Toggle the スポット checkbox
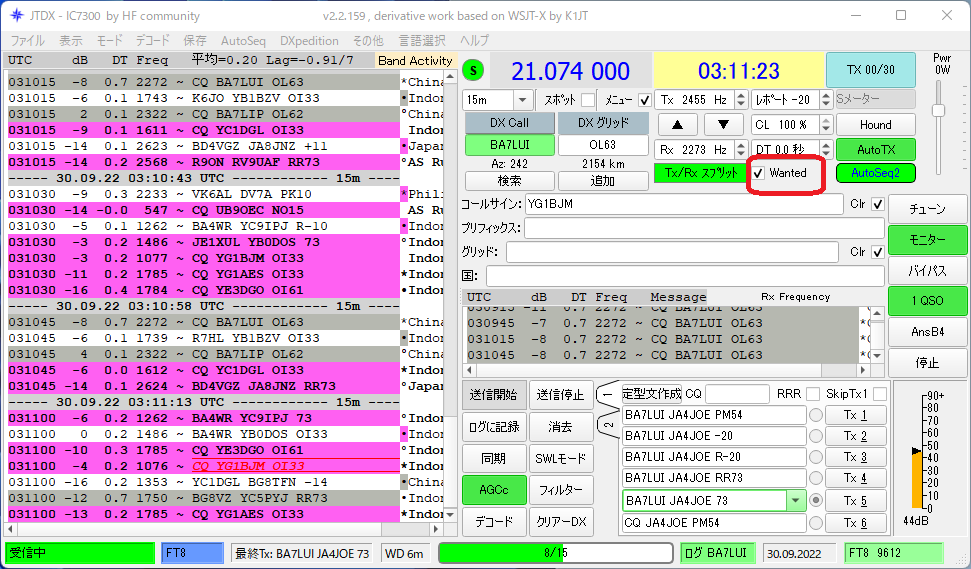 [588, 100]
